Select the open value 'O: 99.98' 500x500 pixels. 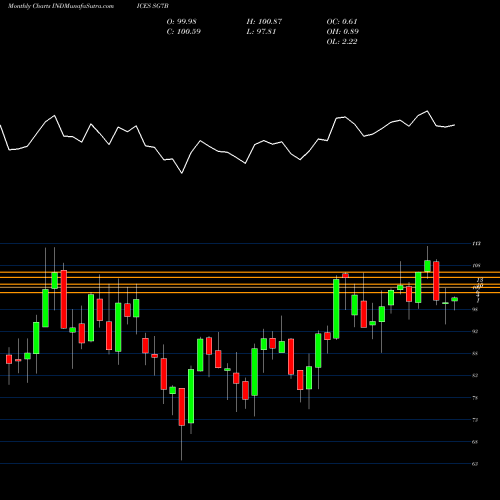[181, 22]
